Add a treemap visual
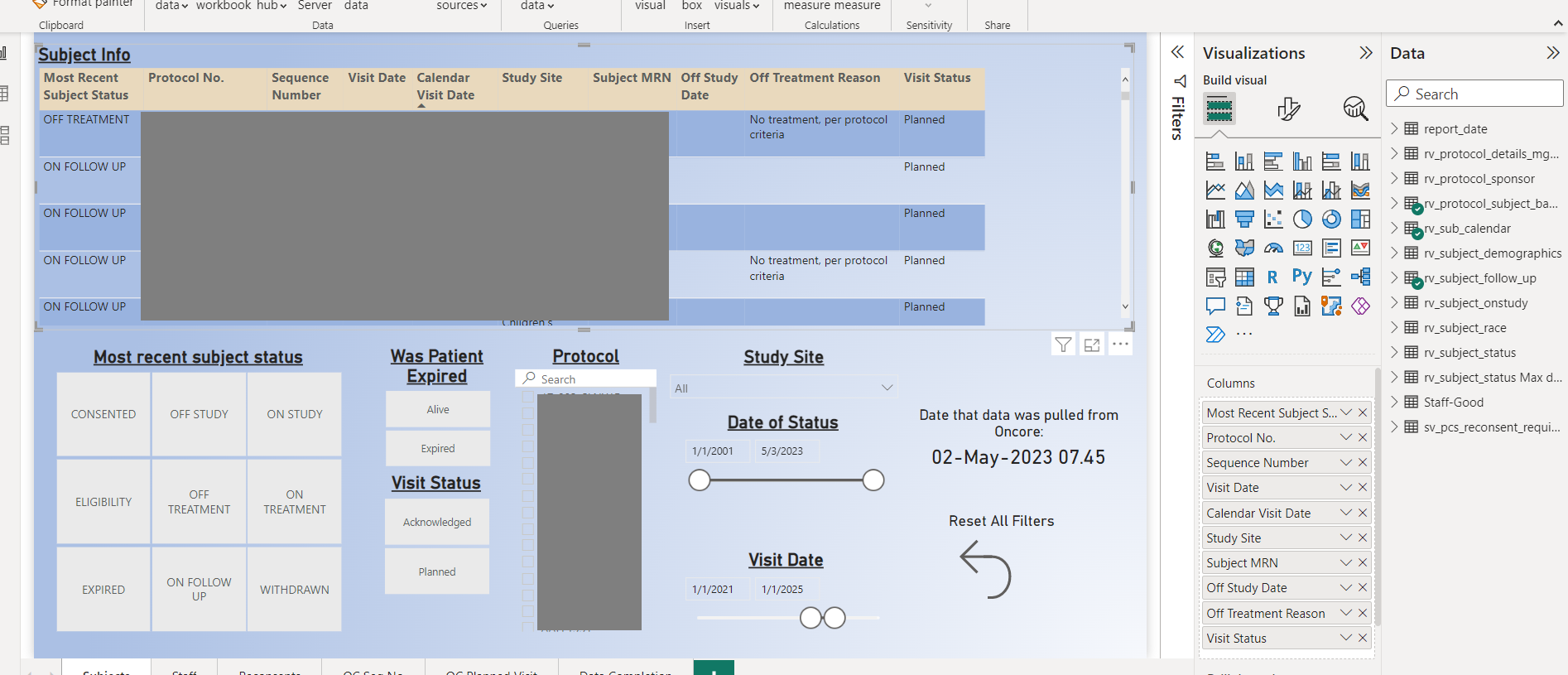The width and height of the screenshot is (1568, 675). (x=1360, y=219)
